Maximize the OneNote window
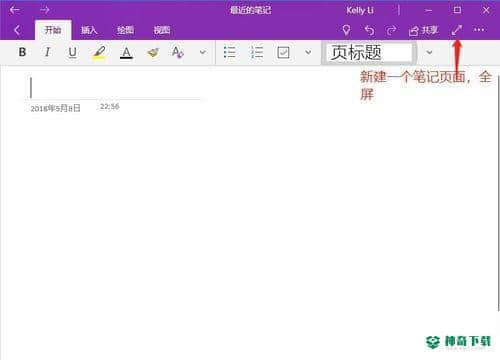The height and width of the screenshot is (360, 500). (457, 10)
